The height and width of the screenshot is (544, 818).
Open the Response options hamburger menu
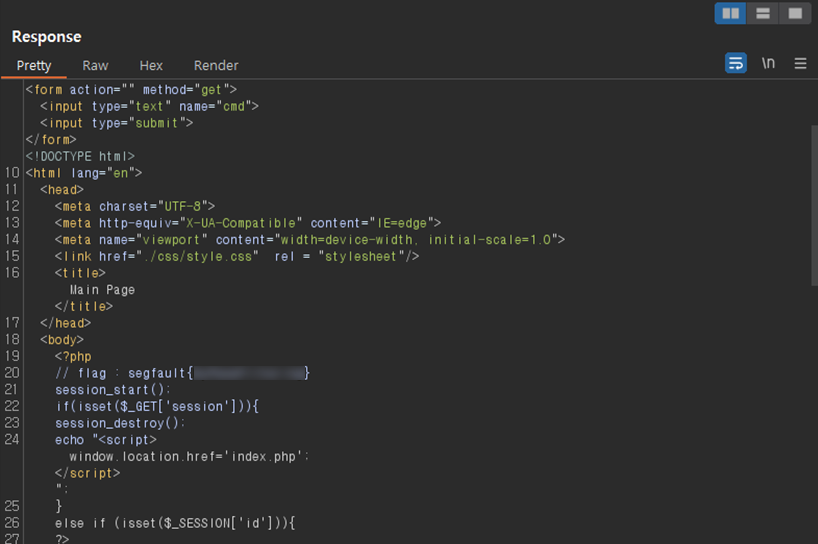800,64
